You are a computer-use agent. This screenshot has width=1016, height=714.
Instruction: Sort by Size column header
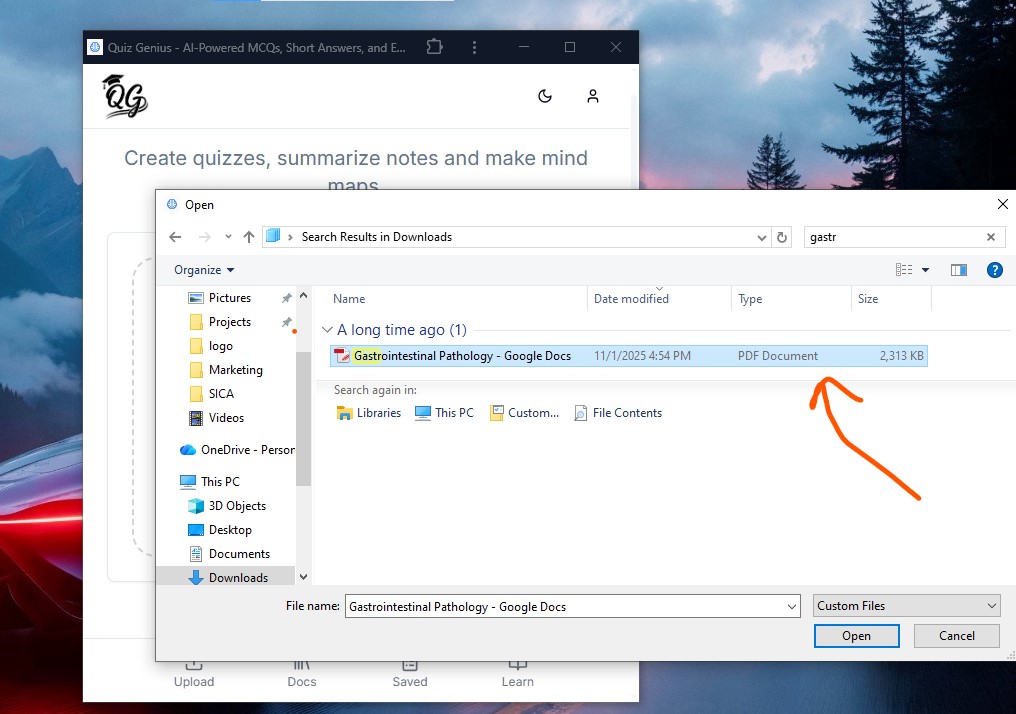click(868, 299)
